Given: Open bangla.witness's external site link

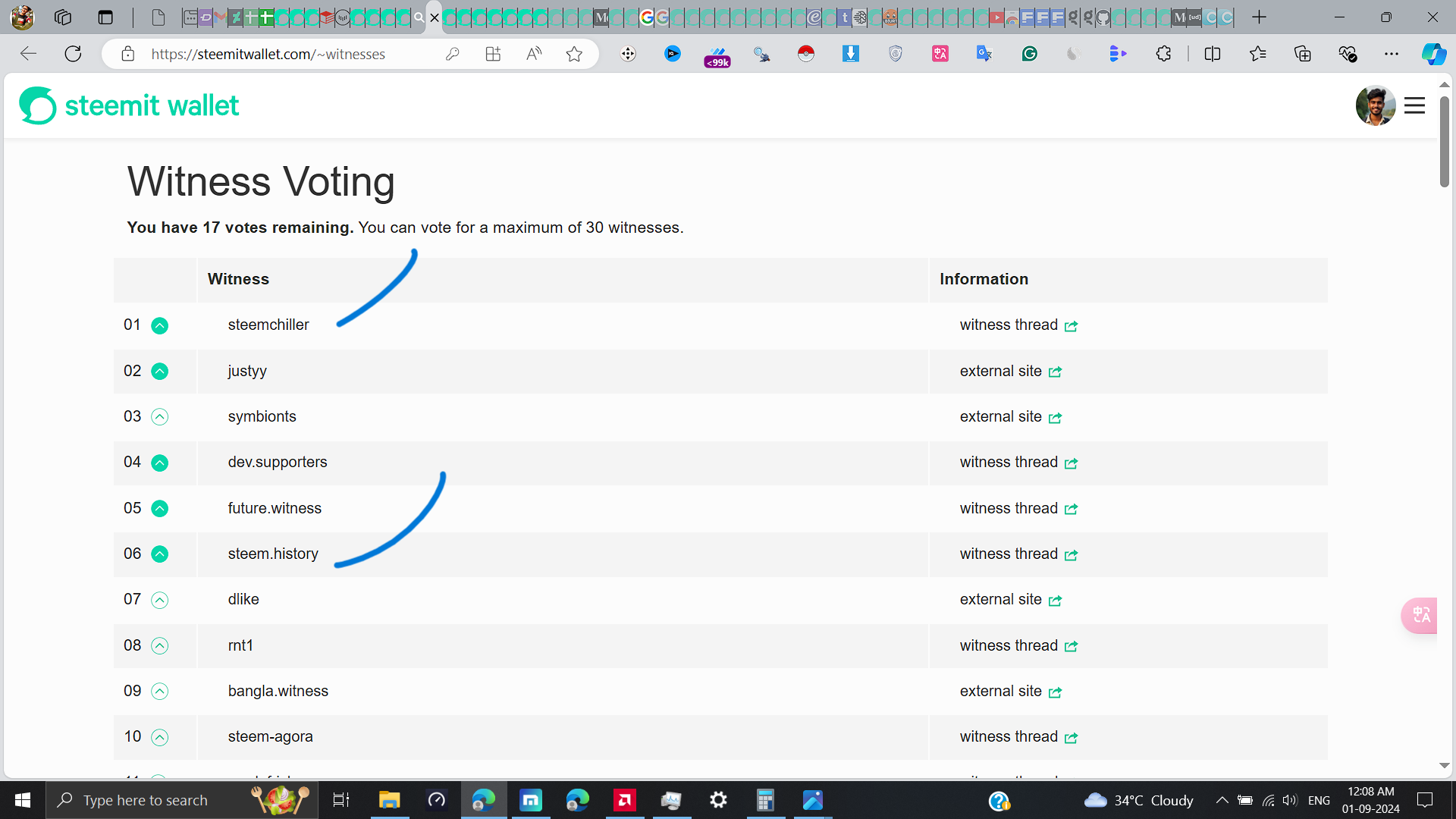Looking at the screenshot, I should [1010, 692].
